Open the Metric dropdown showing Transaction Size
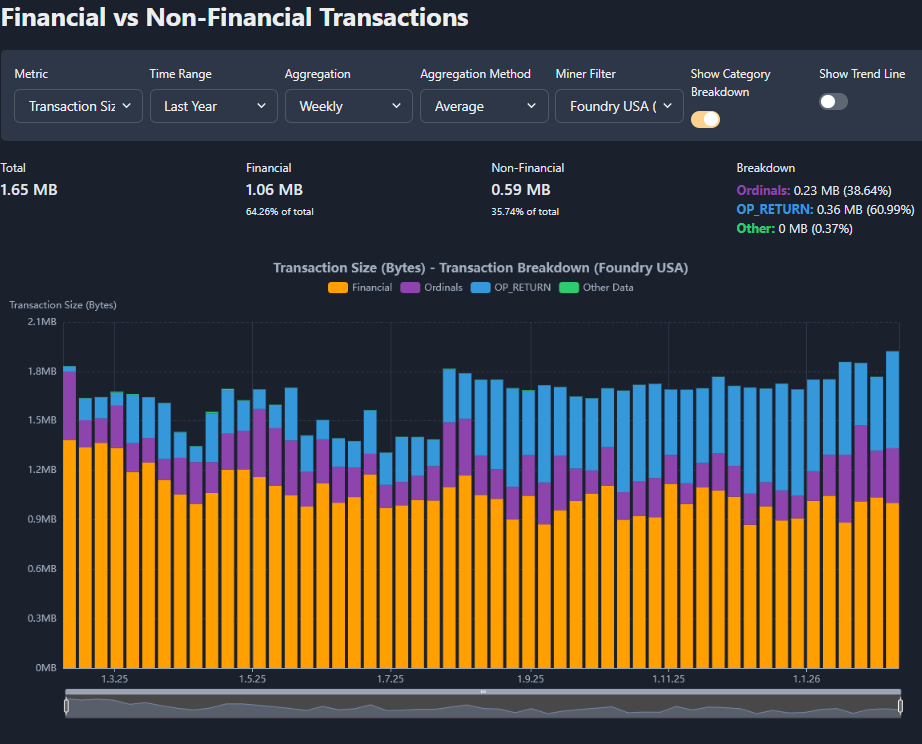This screenshot has width=922, height=744. pyautogui.click(x=79, y=106)
